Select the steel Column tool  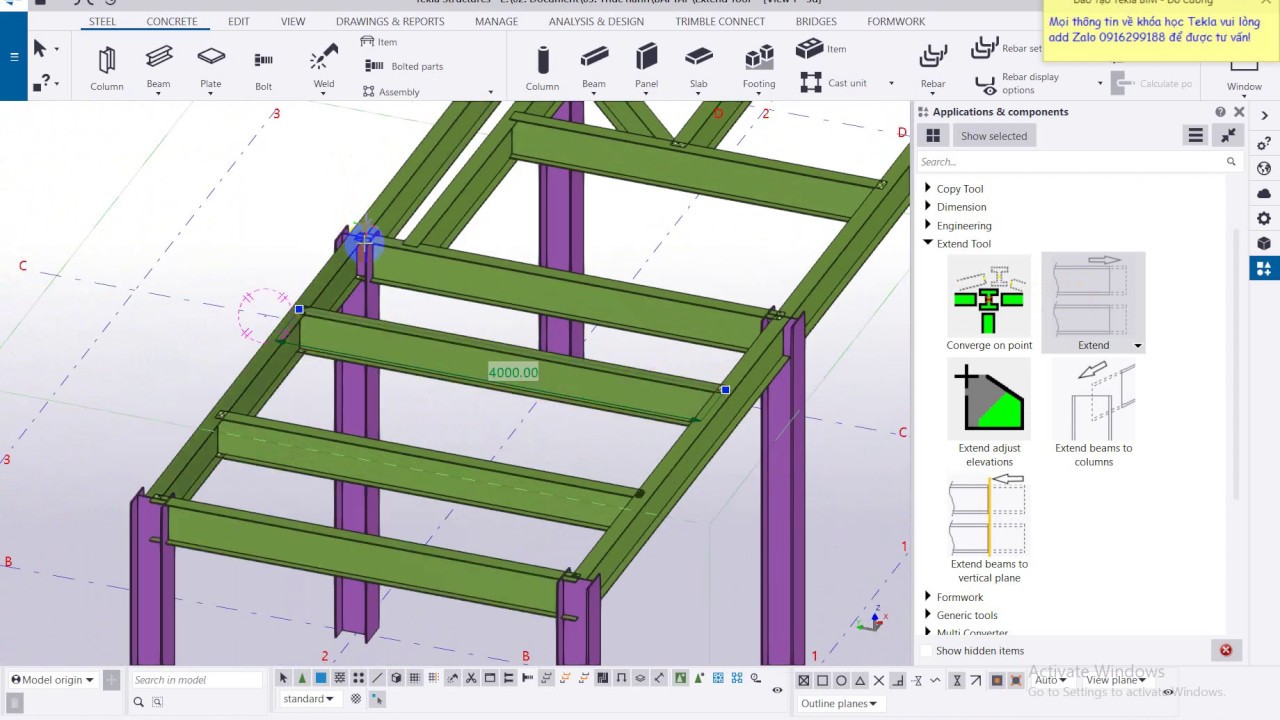[x=107, y=69]
